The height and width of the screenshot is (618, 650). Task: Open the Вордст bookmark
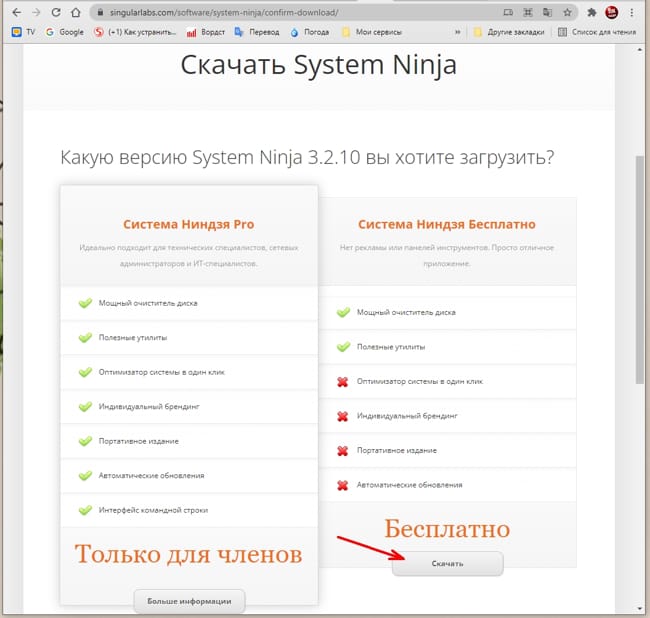coord(206,32)
